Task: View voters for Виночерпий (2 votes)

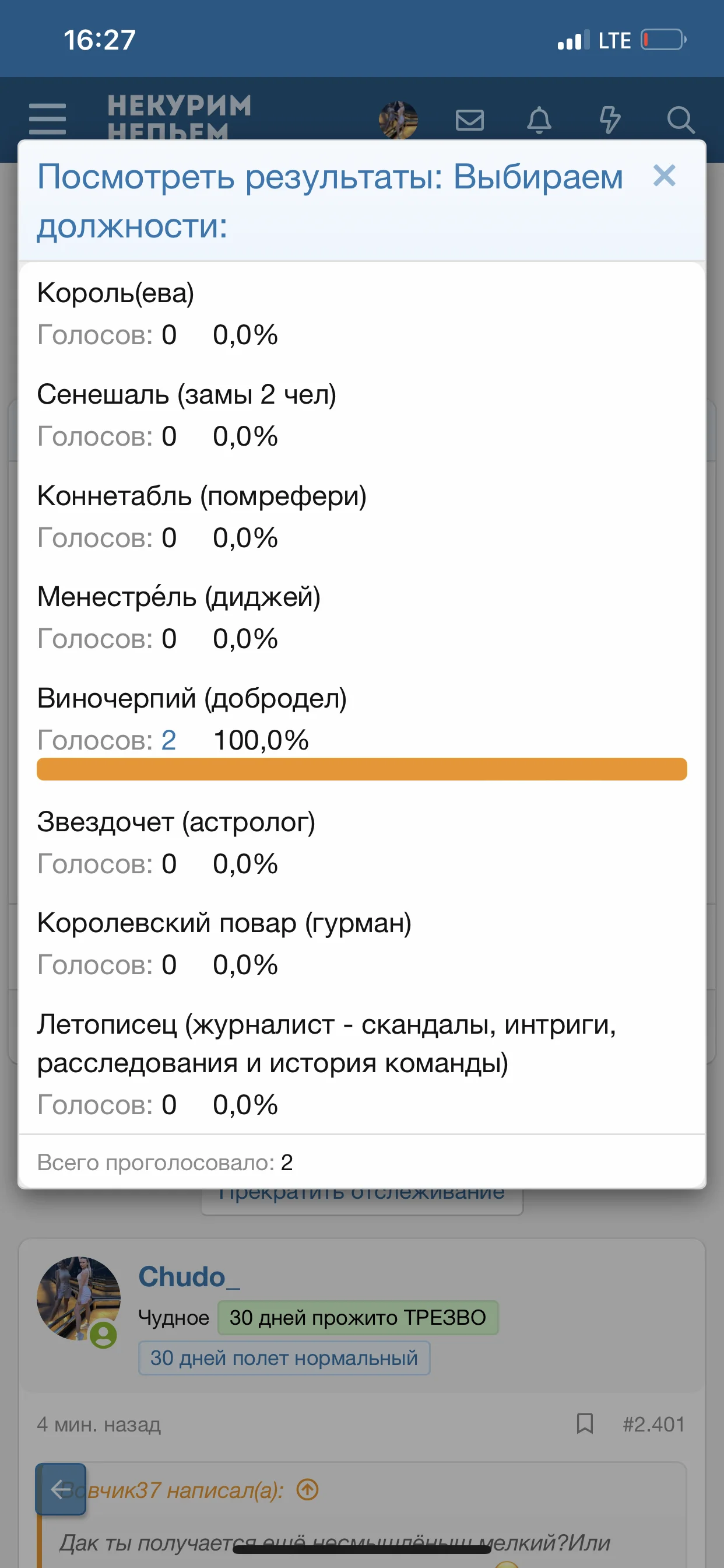Action: coord(168,740)
